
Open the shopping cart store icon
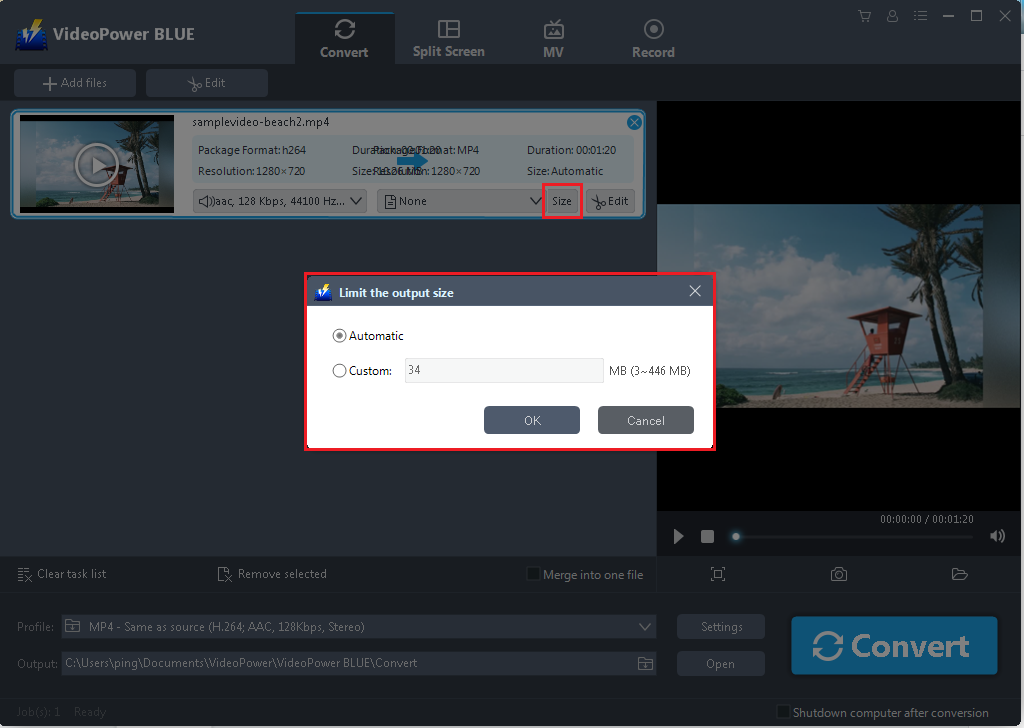[864, 15]
